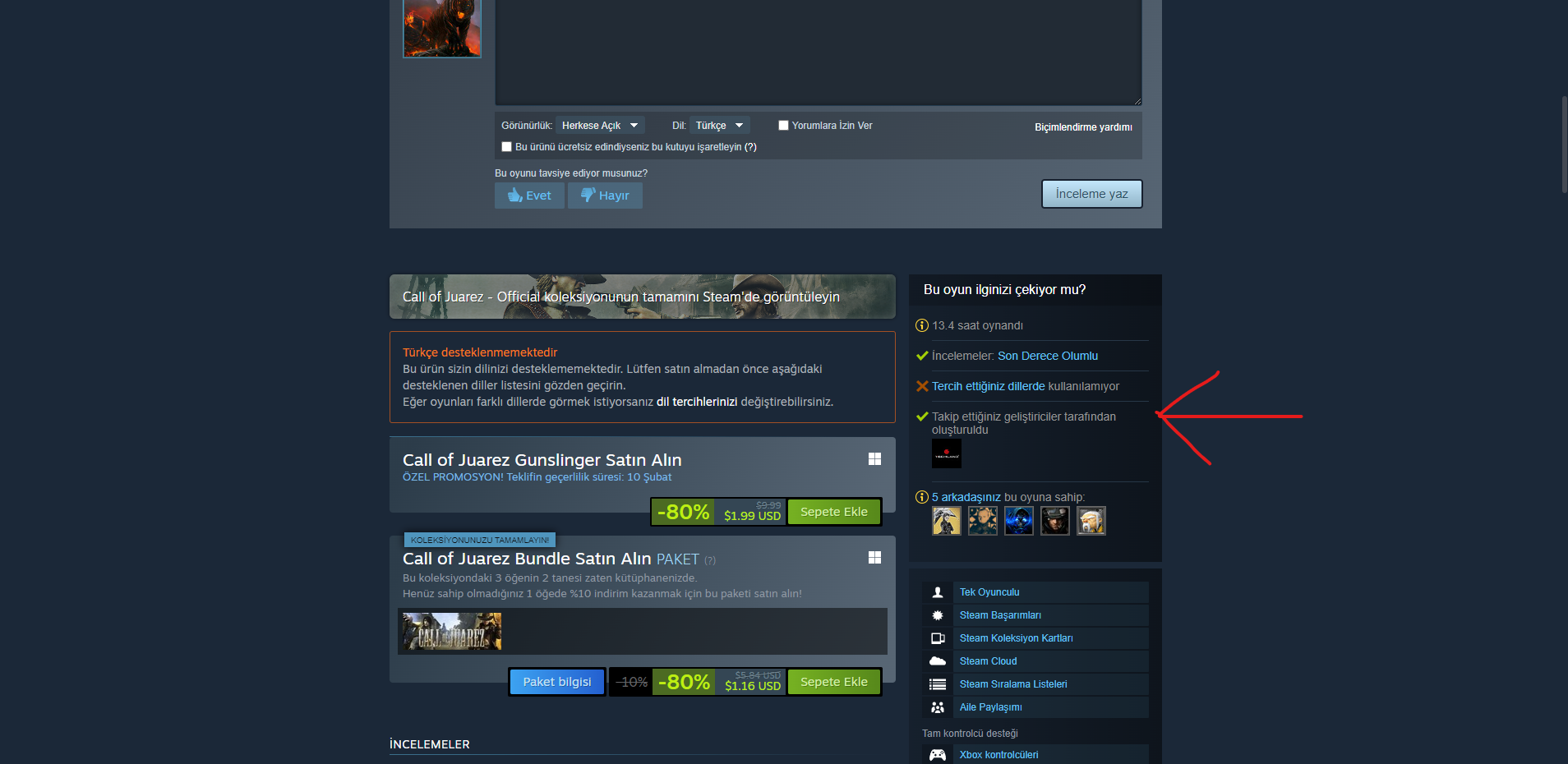This screenshot has width=1568, height=764.
Task: Click the Call of Juarez bundle game image
Action: click(x=452, y=632)
